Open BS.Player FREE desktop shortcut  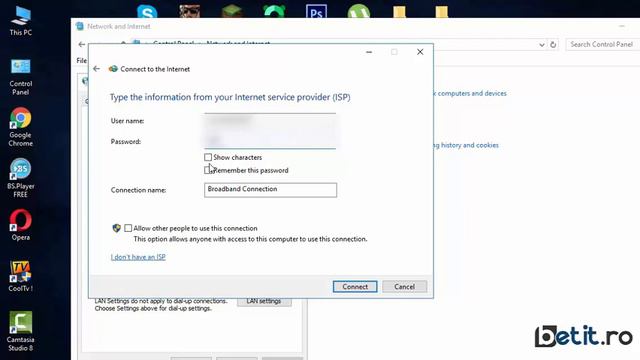pos(20,178)
